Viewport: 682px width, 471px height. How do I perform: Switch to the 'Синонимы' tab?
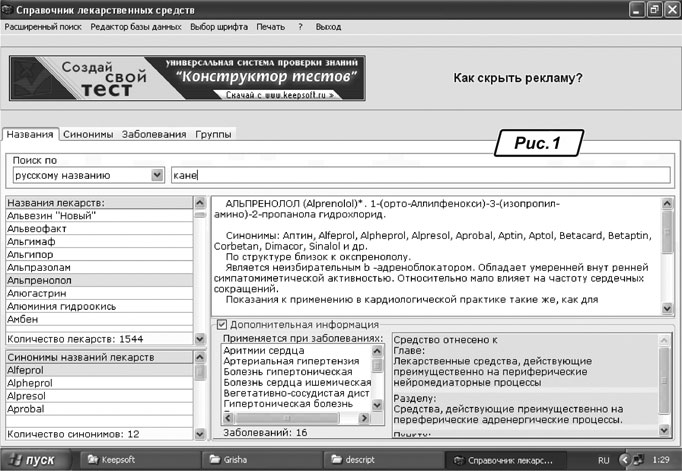[x=88, y=134]
